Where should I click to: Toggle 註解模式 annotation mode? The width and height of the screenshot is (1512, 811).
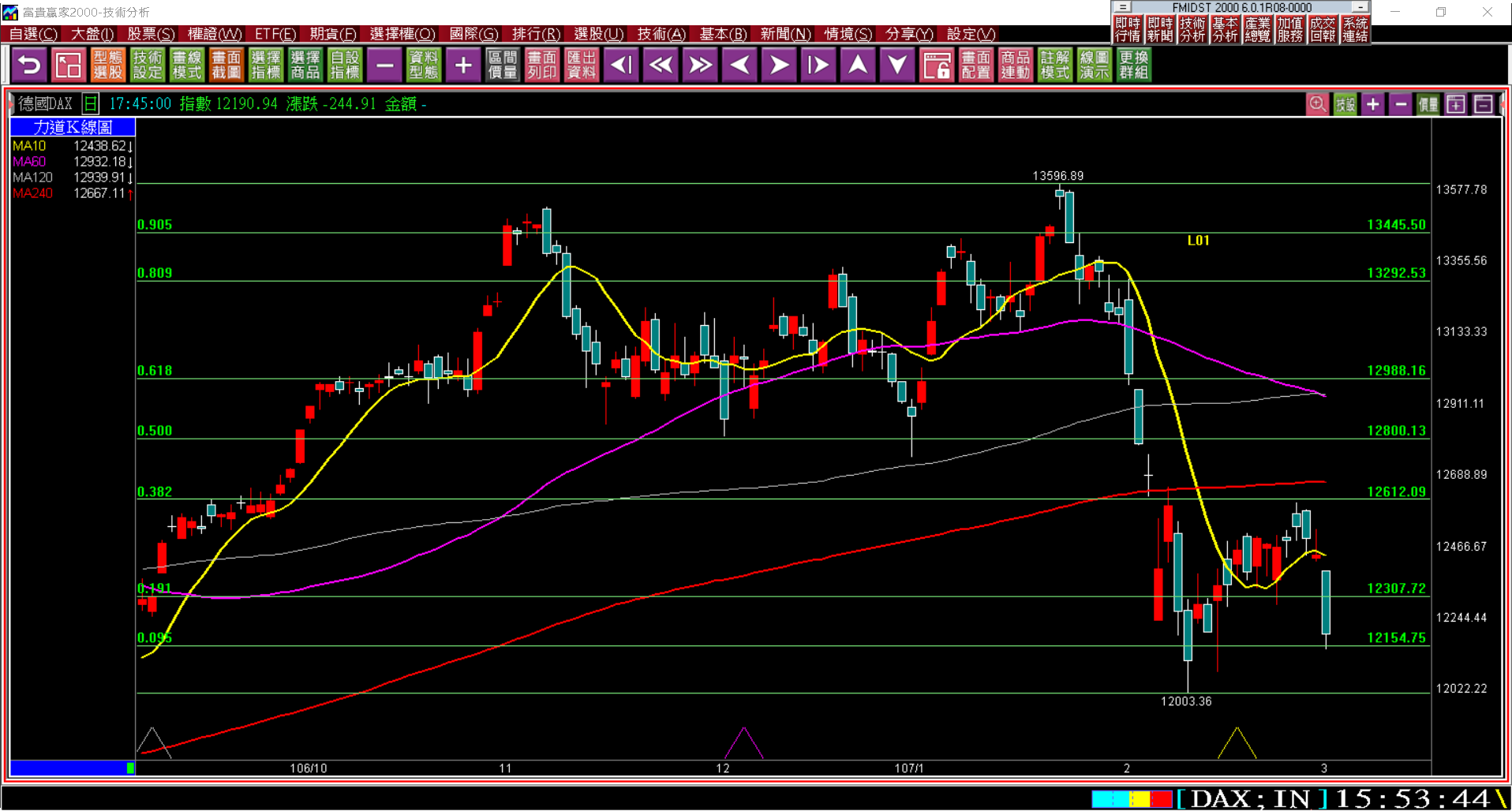click(1055, 65)
